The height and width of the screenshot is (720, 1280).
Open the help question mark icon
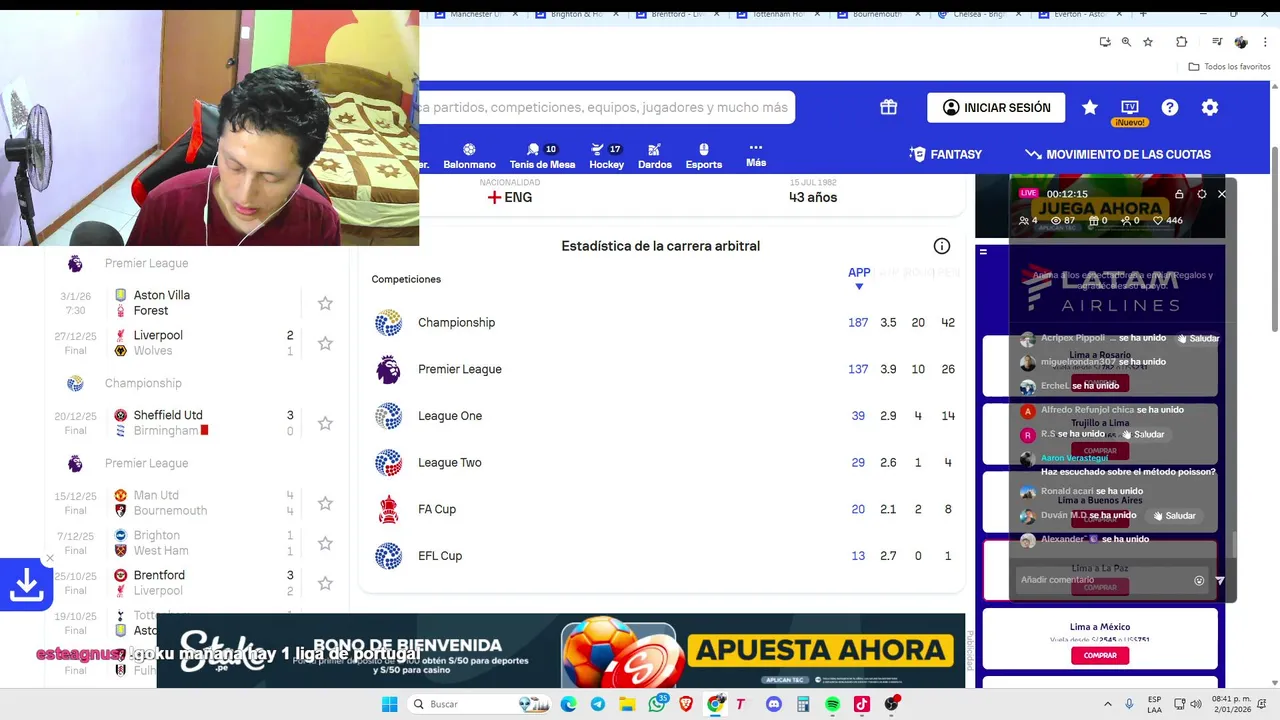click(1170, 107)
